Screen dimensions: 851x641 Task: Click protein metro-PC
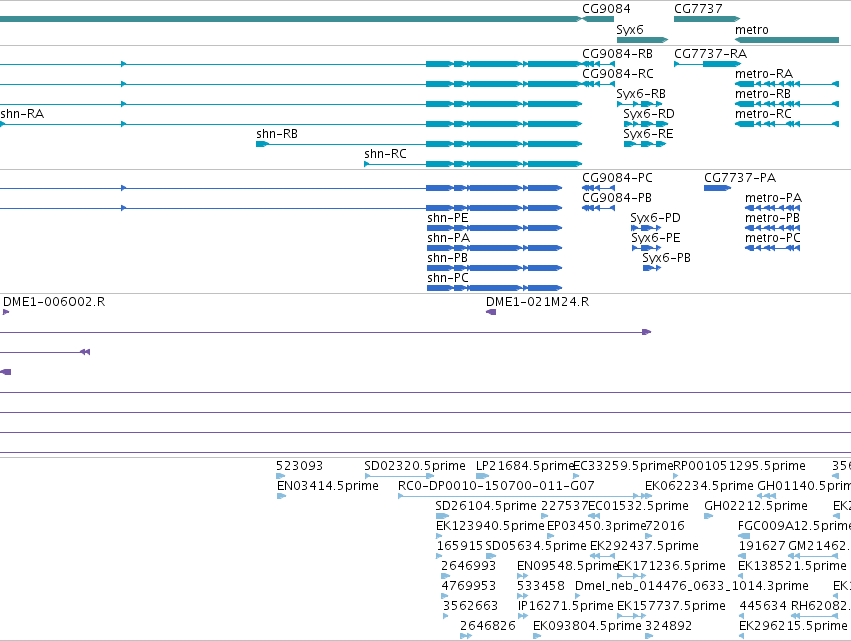click(772, 249)
